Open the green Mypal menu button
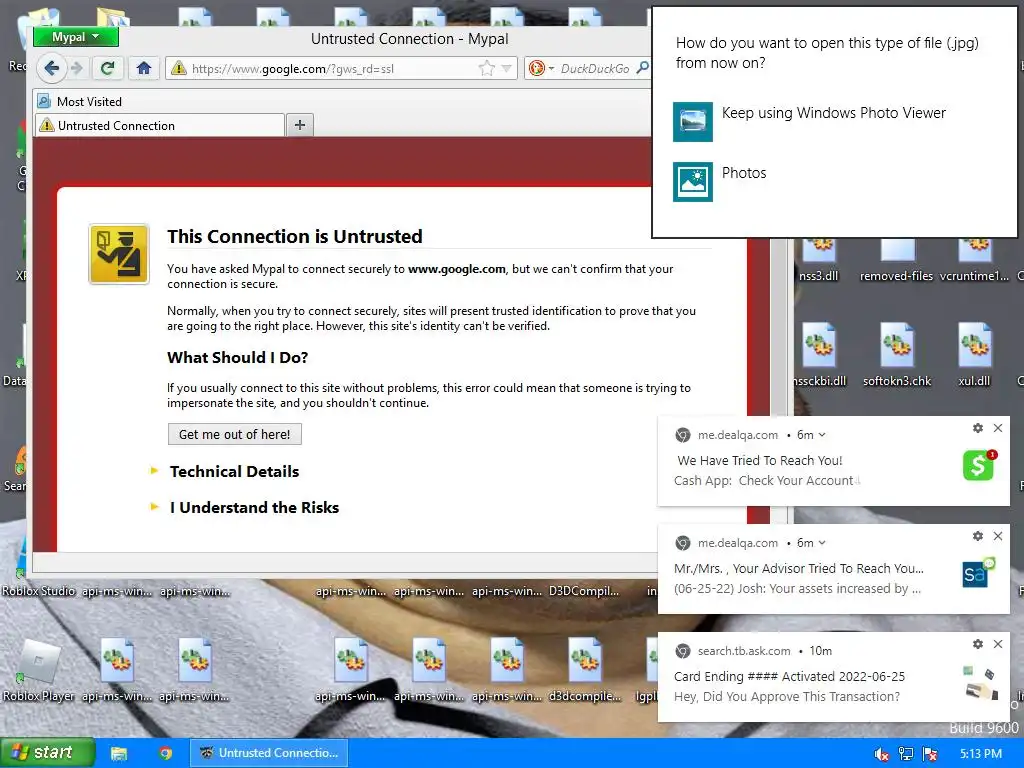This screenshot has width=1024, height=768. click(x=76, y=37)
